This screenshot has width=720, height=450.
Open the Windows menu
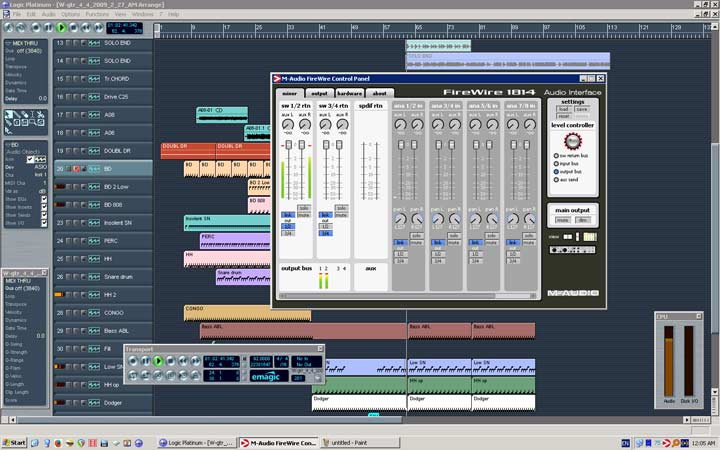(x=142, y=14)
